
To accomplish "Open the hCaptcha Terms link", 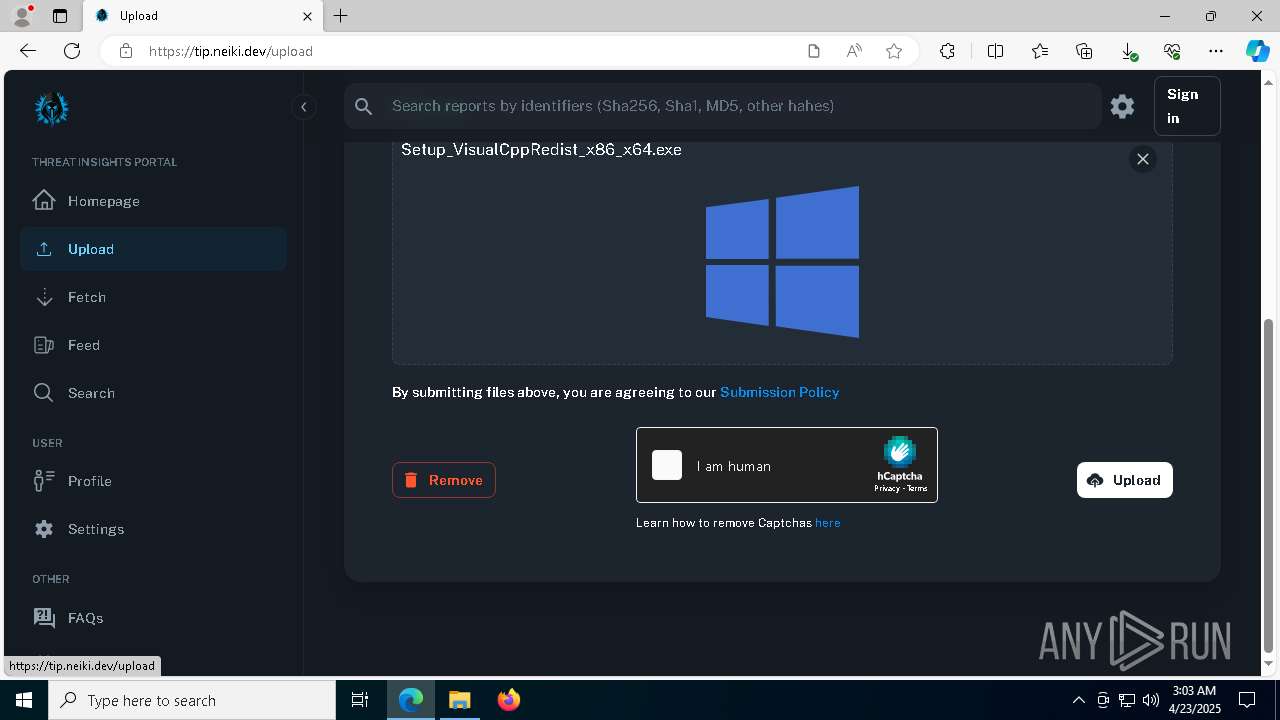I will click(917, 489).
